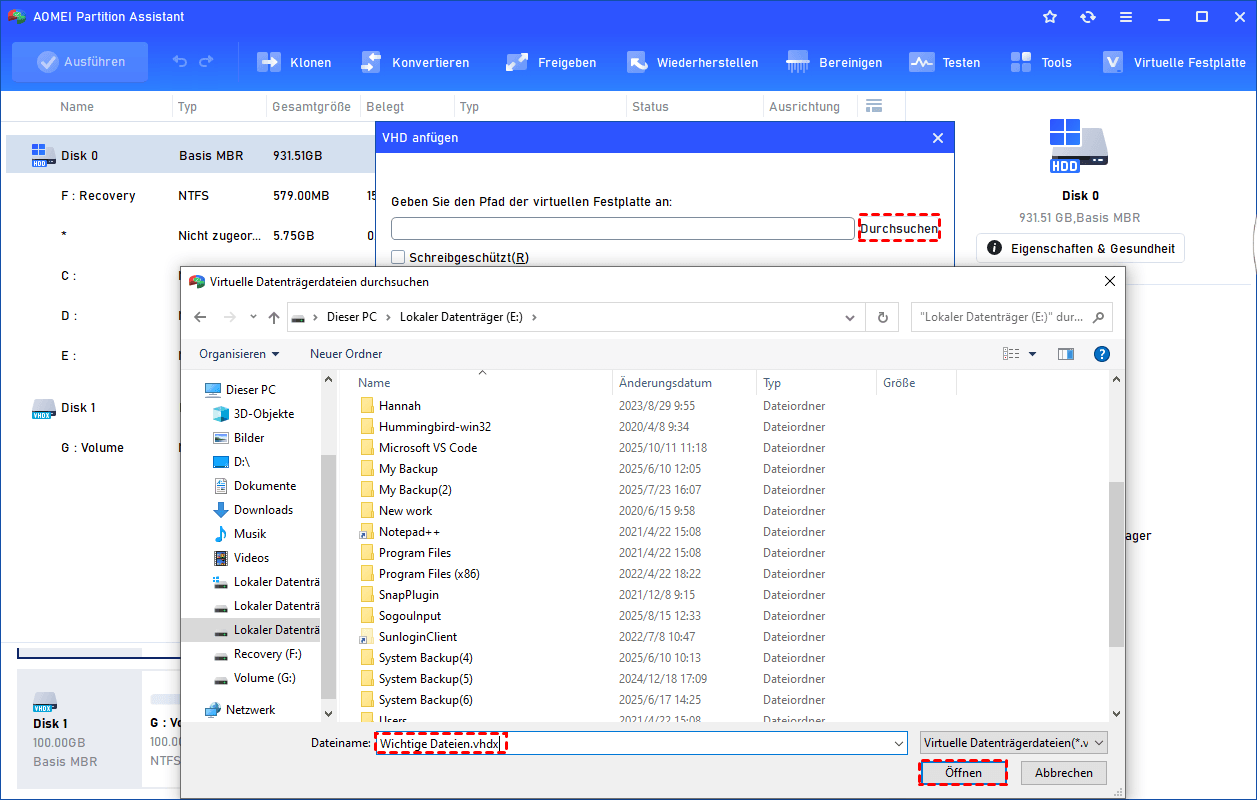Click the Abbrechen button
1257x800 pixels.
1063,773
